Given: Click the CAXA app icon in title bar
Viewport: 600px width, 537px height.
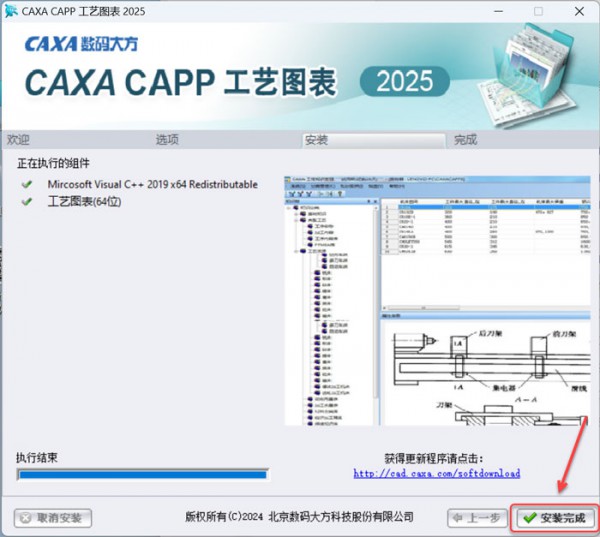Looking at the screenshot, I should [11, 11].
